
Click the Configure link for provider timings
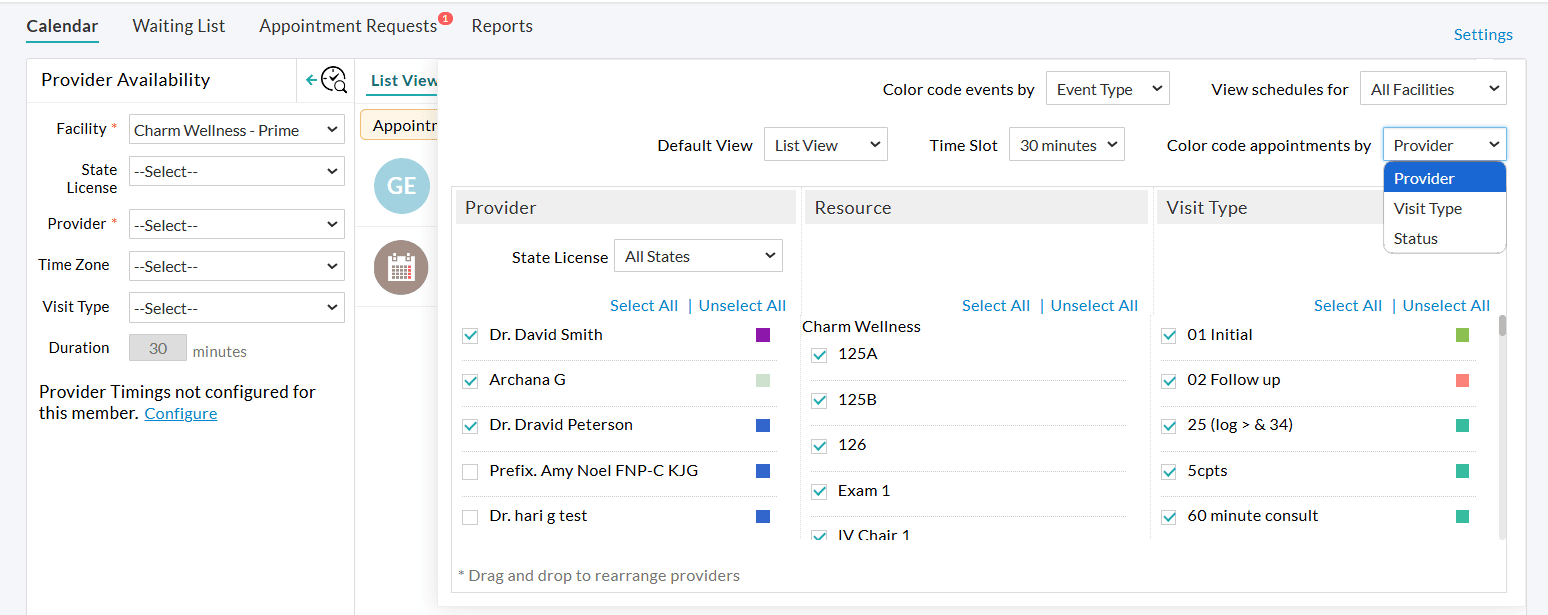(180, 413)
